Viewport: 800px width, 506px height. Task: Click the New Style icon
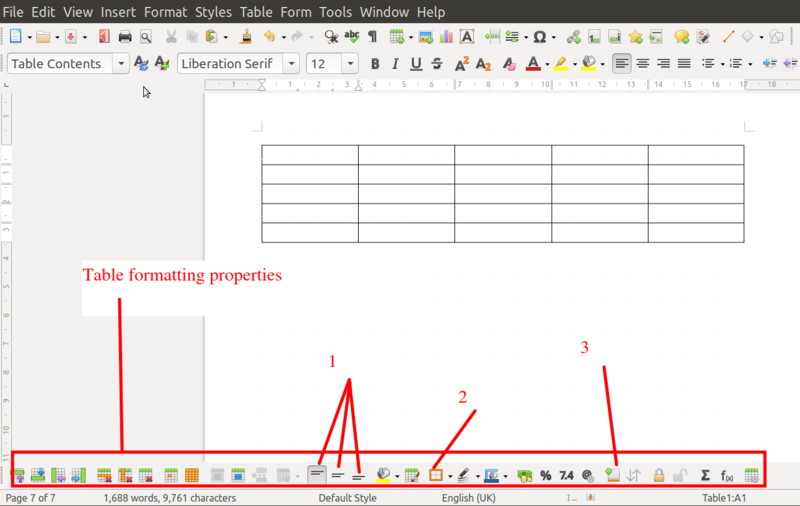click(162, 64)
